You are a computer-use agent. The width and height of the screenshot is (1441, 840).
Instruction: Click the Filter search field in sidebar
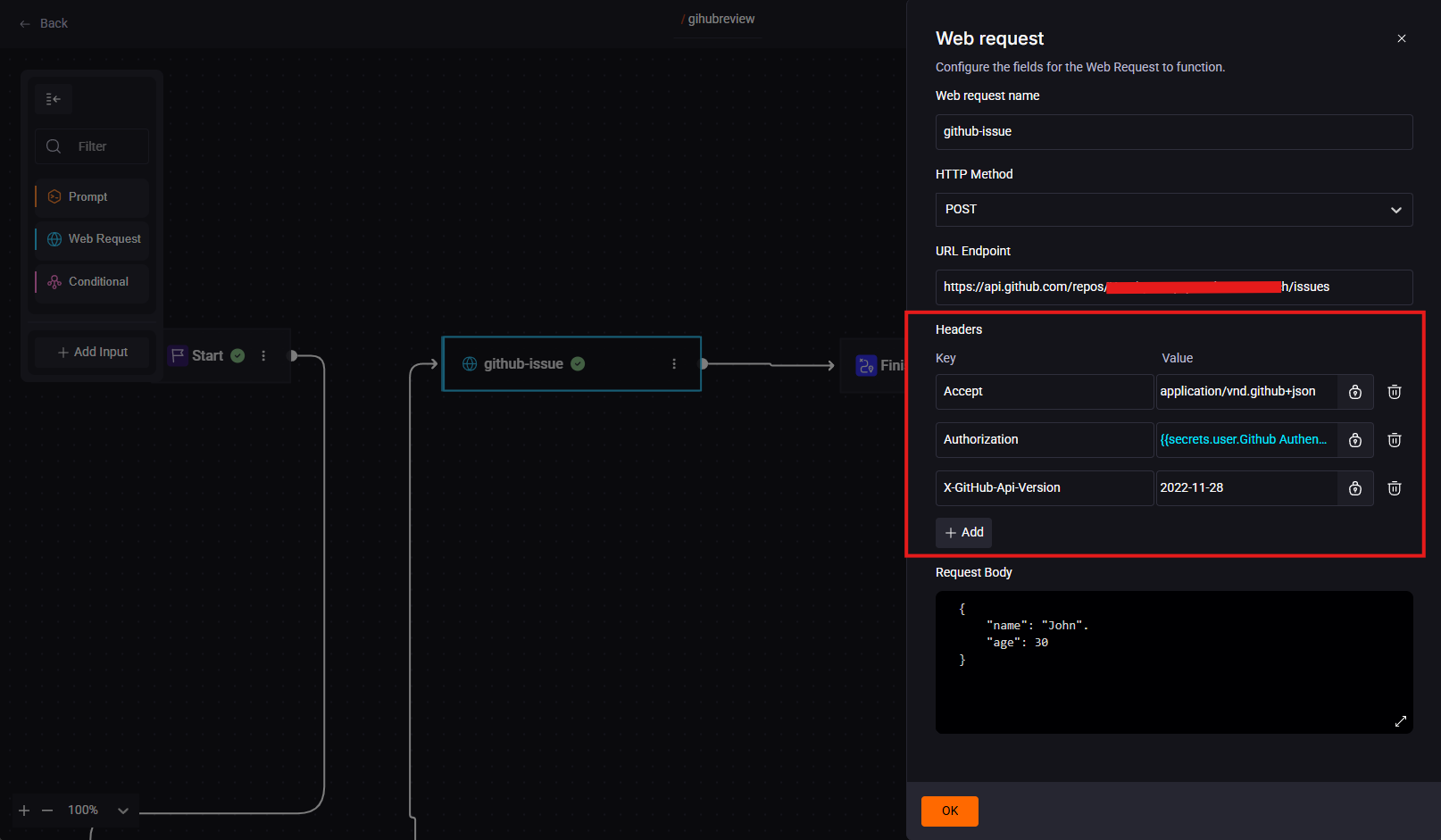coord(91,146)
